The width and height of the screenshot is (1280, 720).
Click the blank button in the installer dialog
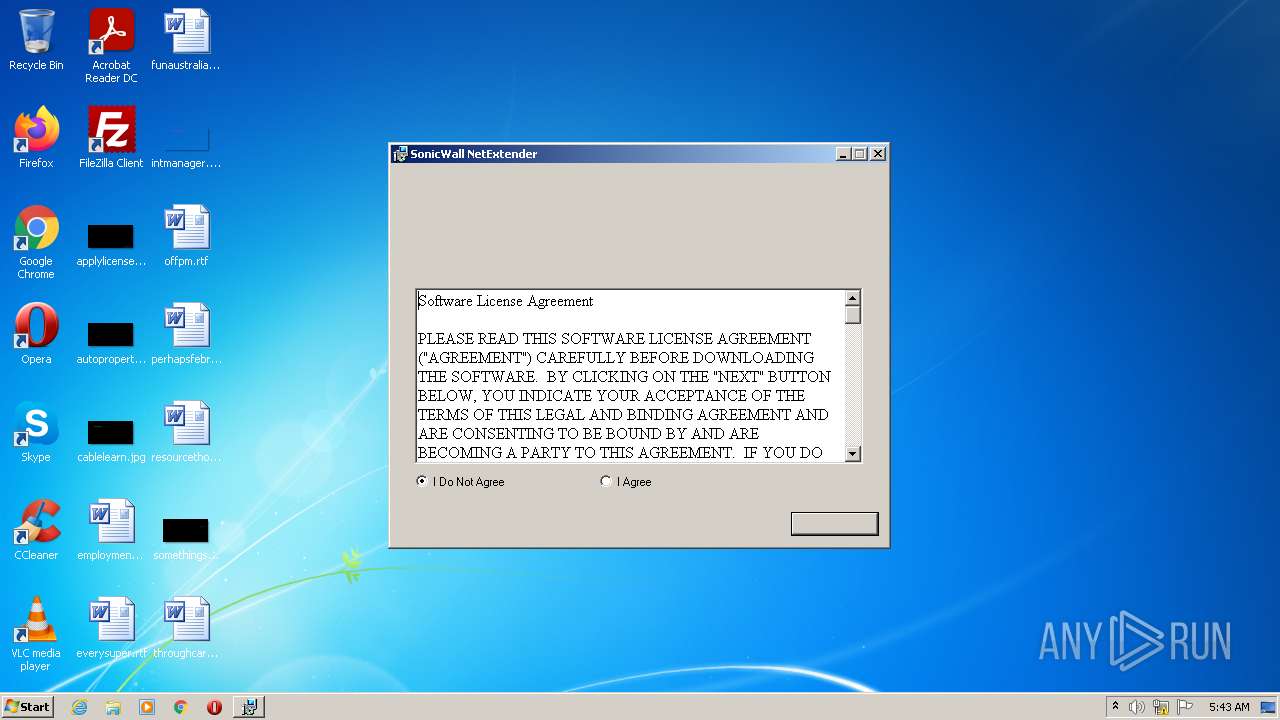click(x=834, y=524)
